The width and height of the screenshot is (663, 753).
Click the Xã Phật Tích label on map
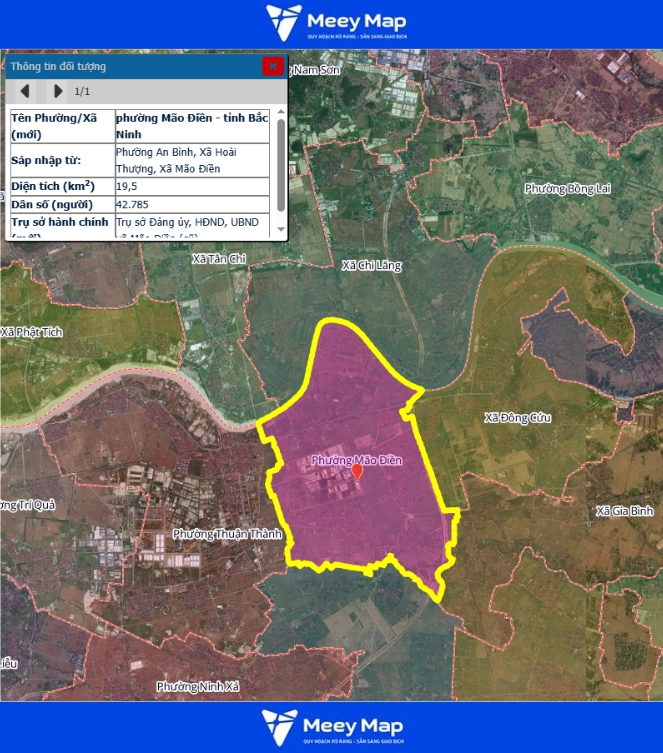click(31, 332)
